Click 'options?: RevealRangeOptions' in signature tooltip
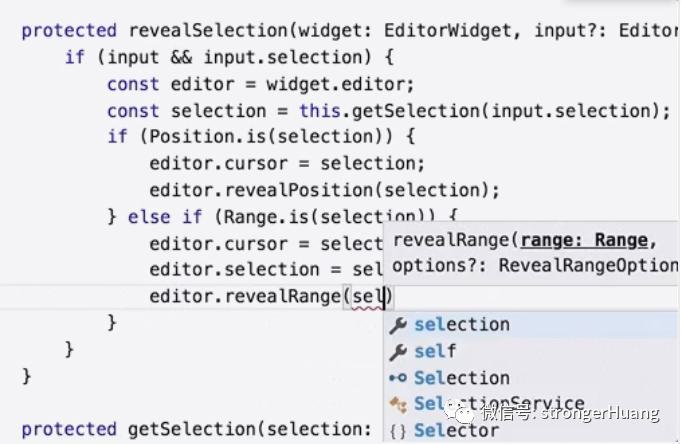Image resolution: width=681 pixels, height=444 pixels. coord(535,265)
